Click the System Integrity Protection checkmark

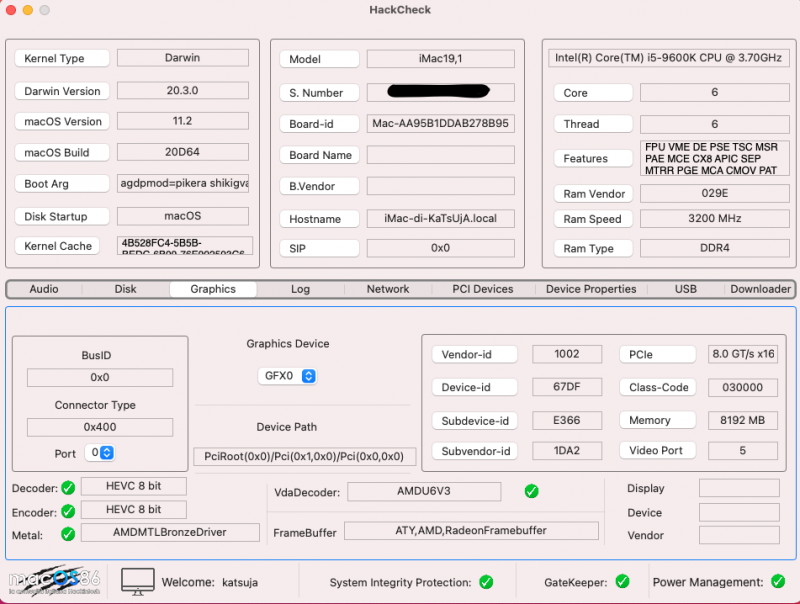click(x=486, y=582)
